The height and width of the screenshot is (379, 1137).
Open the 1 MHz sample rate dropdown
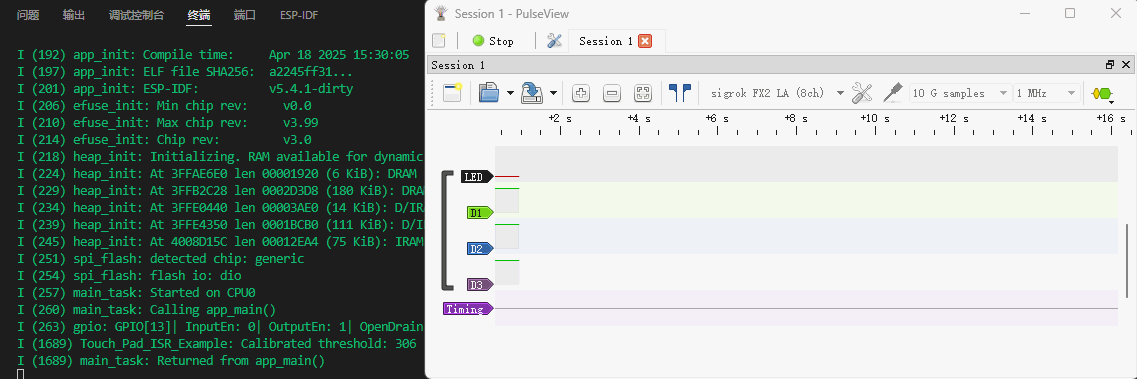pos(1046,93)
